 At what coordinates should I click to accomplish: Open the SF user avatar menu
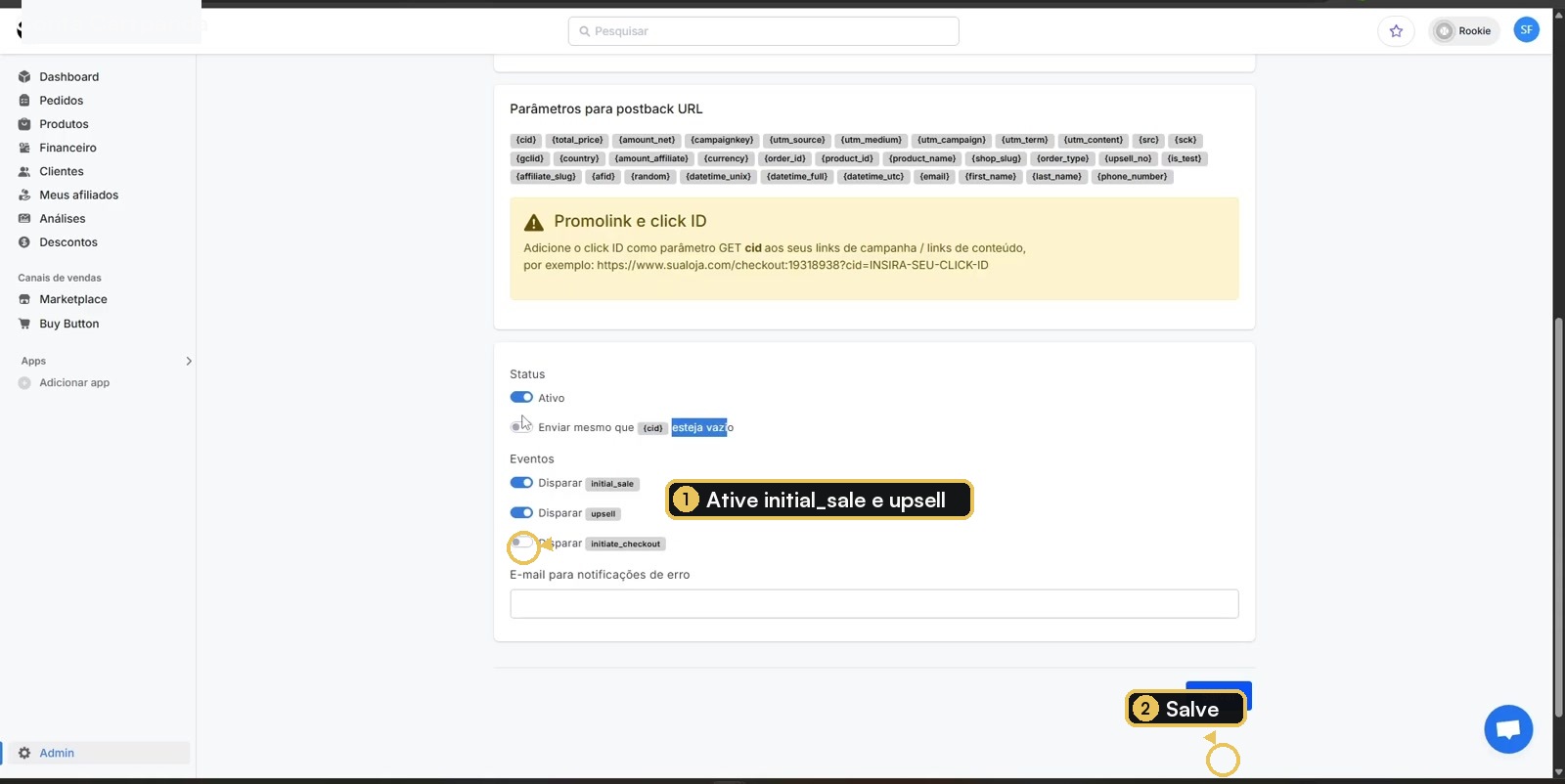(x=1526, y=30)
